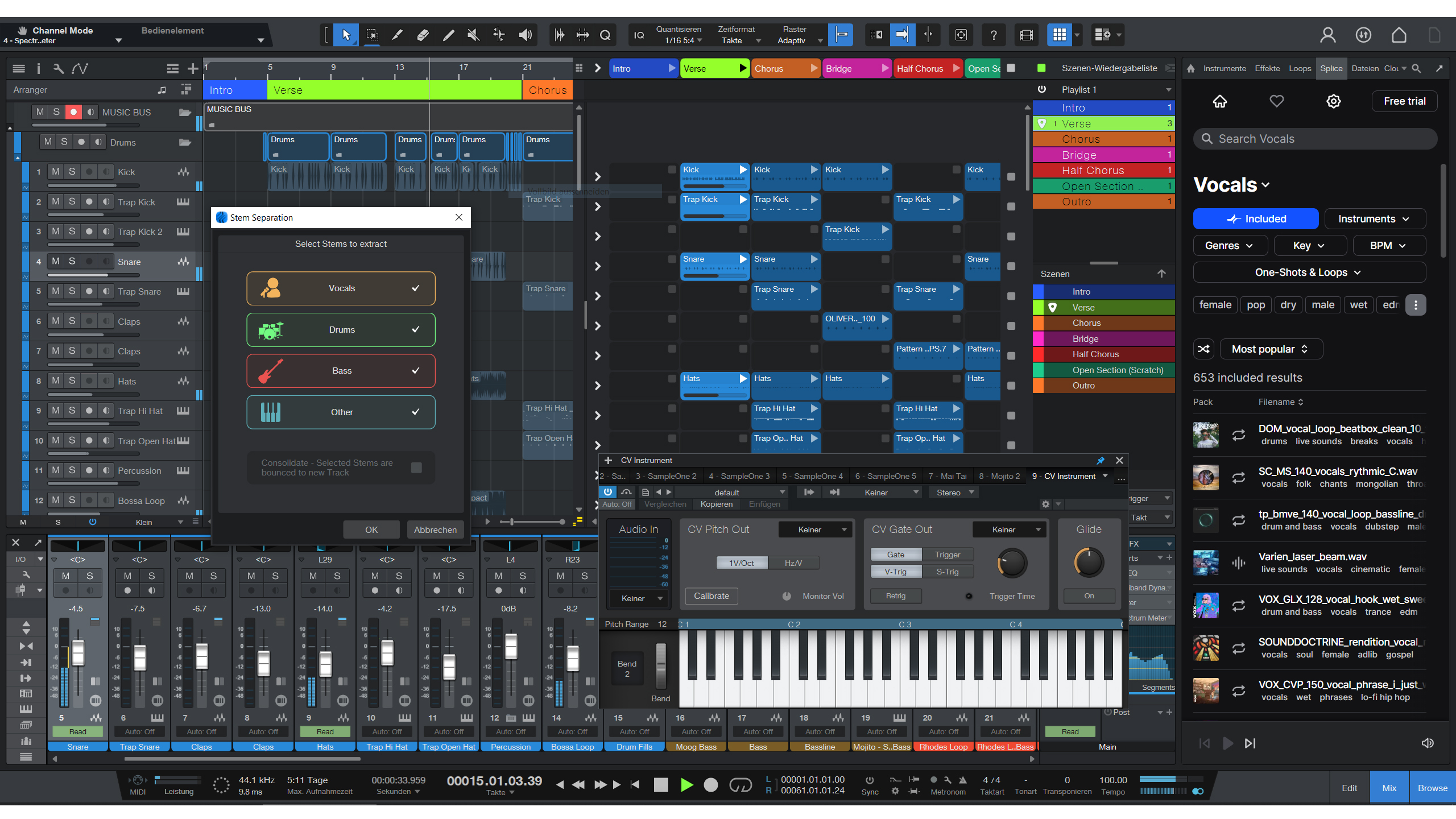
Task: Click OK in the Stem Separation dialog
Action: click(371, 529)
